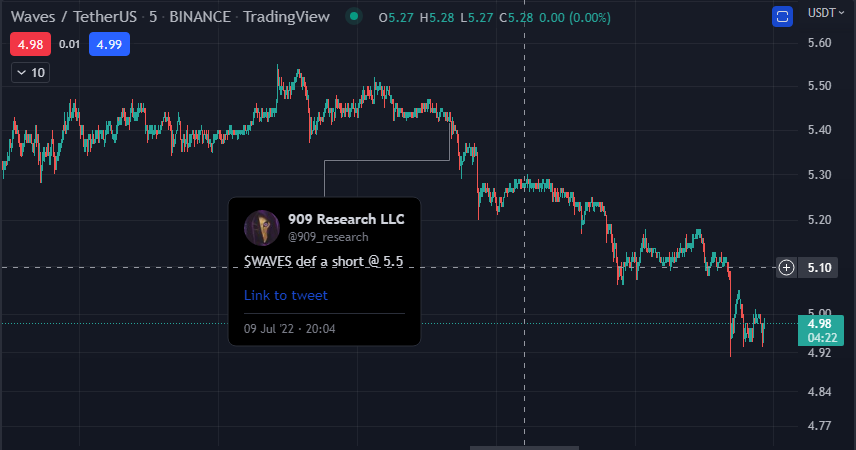Click the 5.10 crosshair price label
This screenshot has height=450, width=856.
[x=818, y=268]
